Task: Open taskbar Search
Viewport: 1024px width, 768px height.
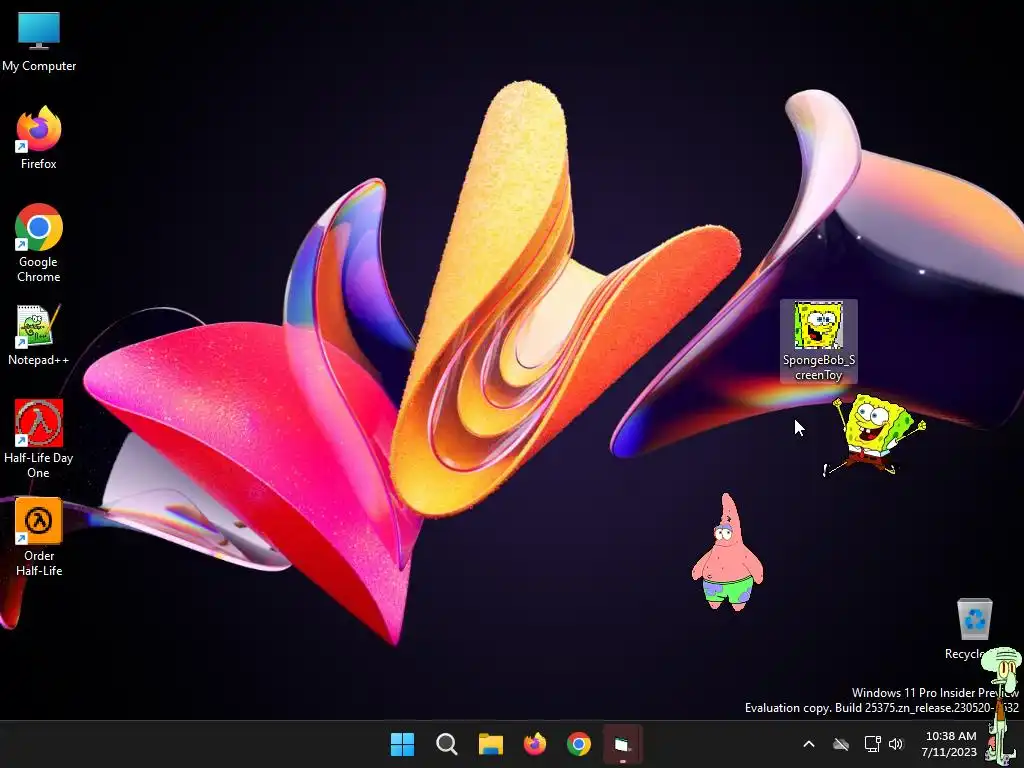Action: [447, 744]
